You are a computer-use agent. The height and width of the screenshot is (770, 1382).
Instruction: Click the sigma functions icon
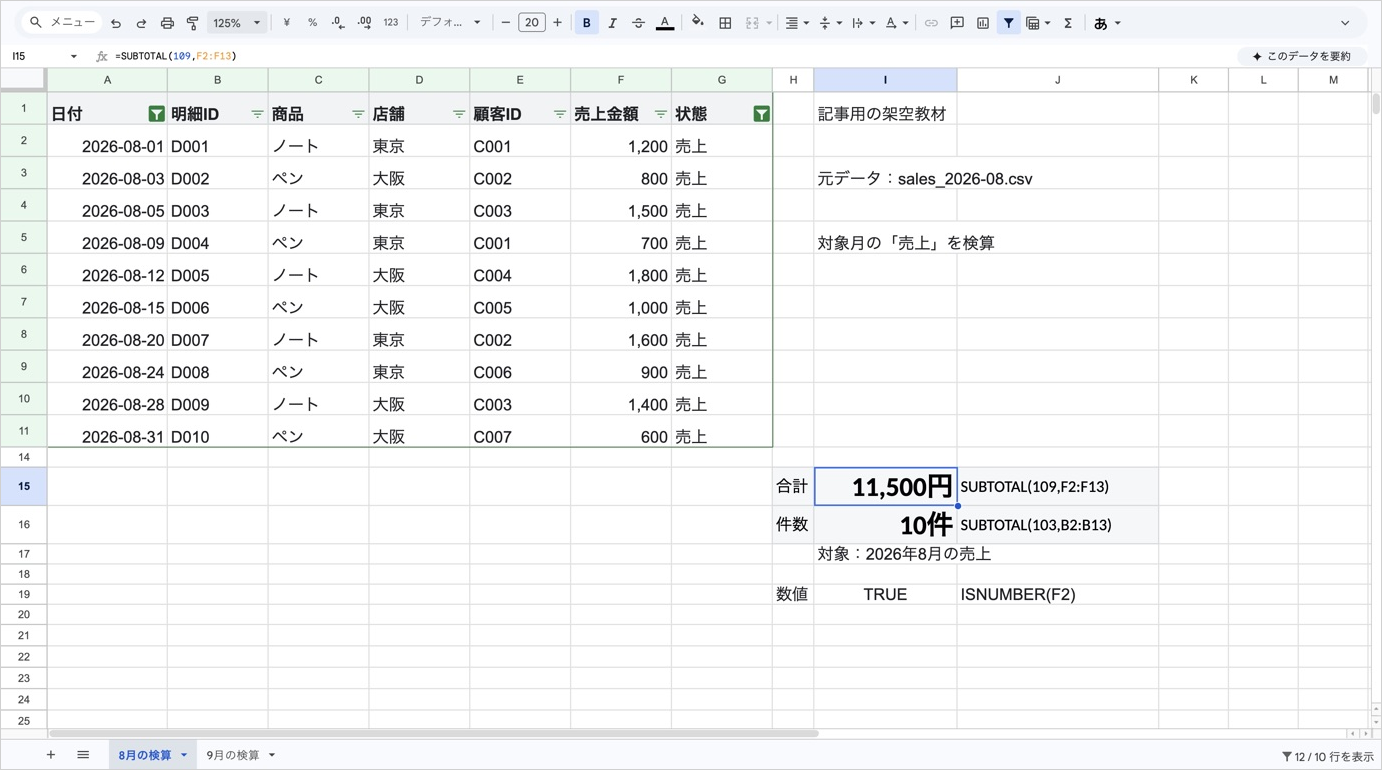pos(1068,23)
